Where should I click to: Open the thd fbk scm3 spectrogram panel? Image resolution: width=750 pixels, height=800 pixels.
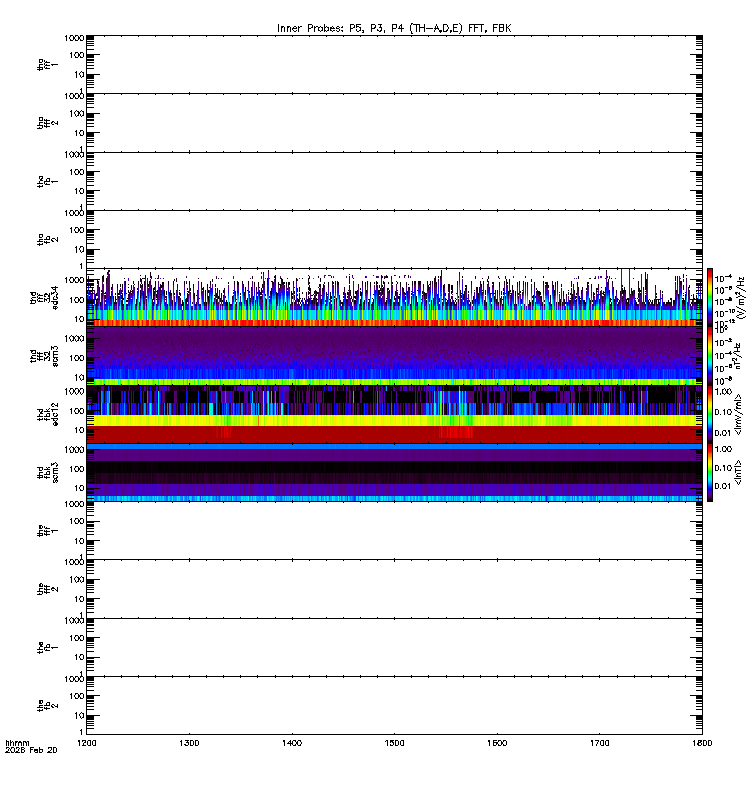tap(394, 472)
